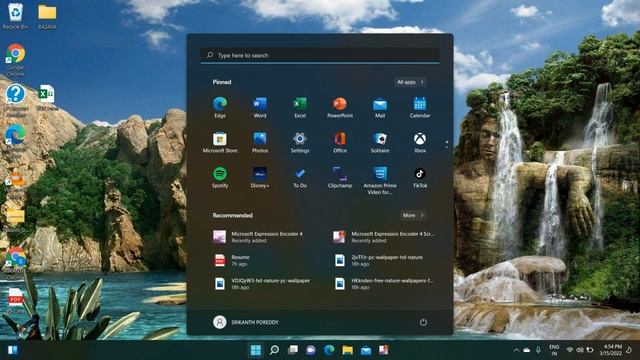Screen dimensions: 640x360
Task: Open File Explorer from taskbar
Action: click(x=347, y=350)
